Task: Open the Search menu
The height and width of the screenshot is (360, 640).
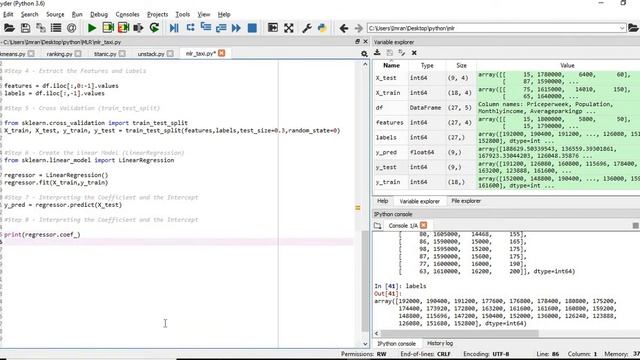Action: 29,14
